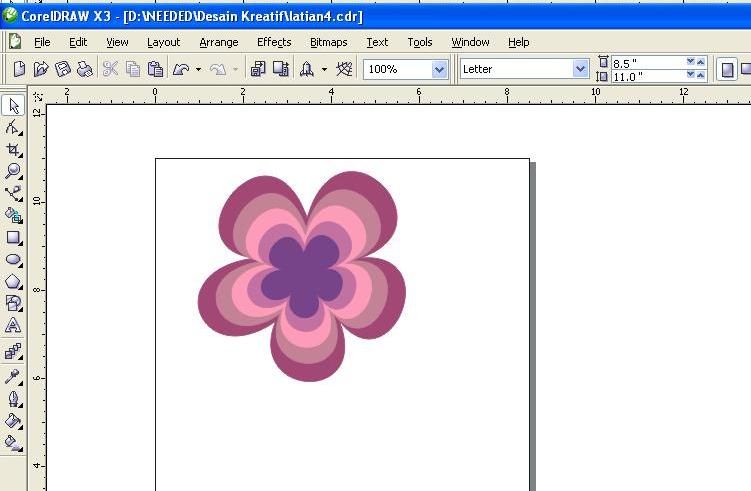Viewport: 751px width, 491px height.
Task: Select the Crop tool
Action: (13, 150)
